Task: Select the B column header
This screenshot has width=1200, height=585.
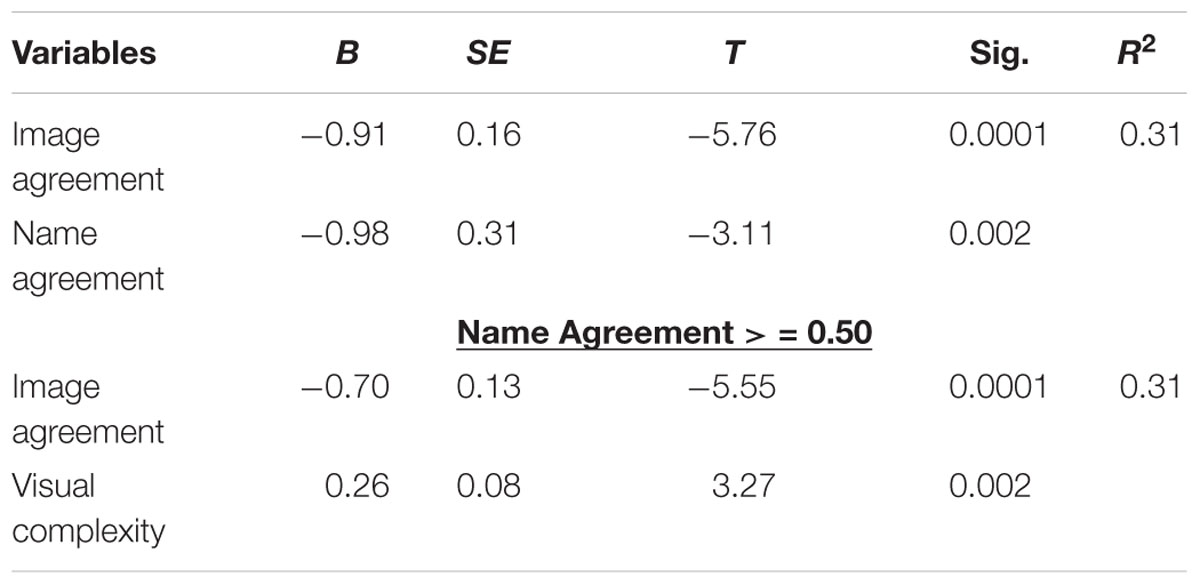Action: (346, 53)
